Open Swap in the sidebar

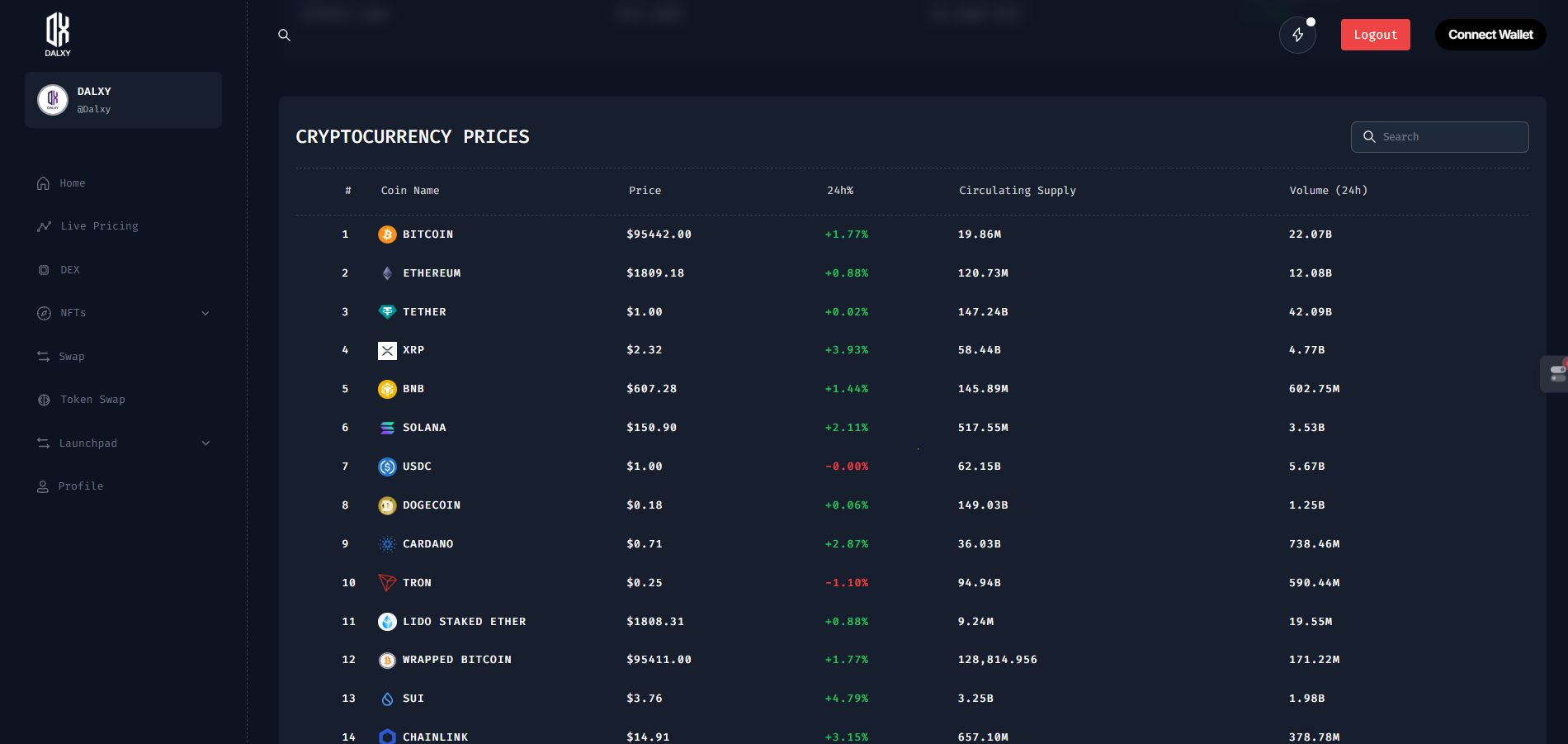pos(72,357)
